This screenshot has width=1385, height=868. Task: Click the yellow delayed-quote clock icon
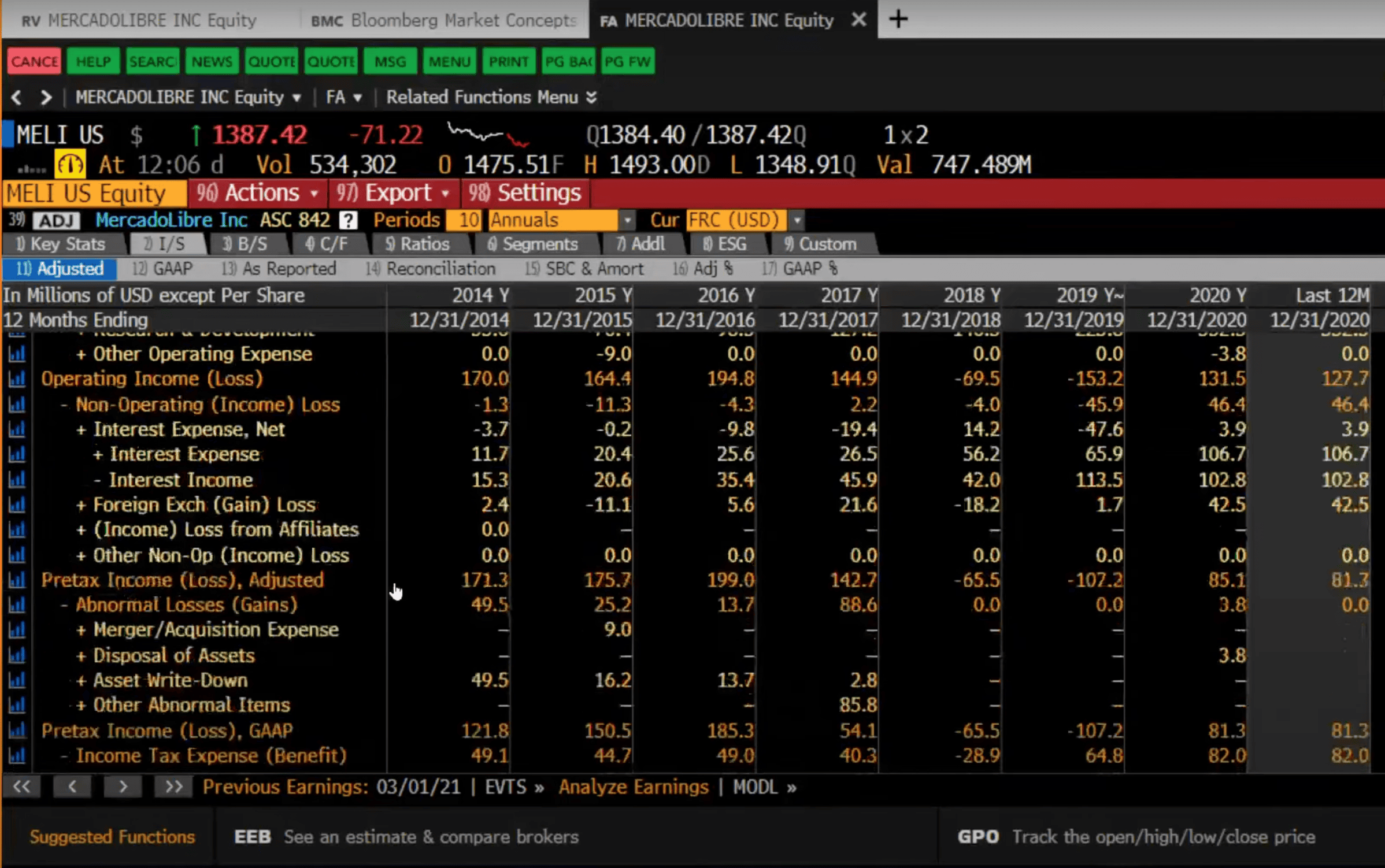[70, 165]
